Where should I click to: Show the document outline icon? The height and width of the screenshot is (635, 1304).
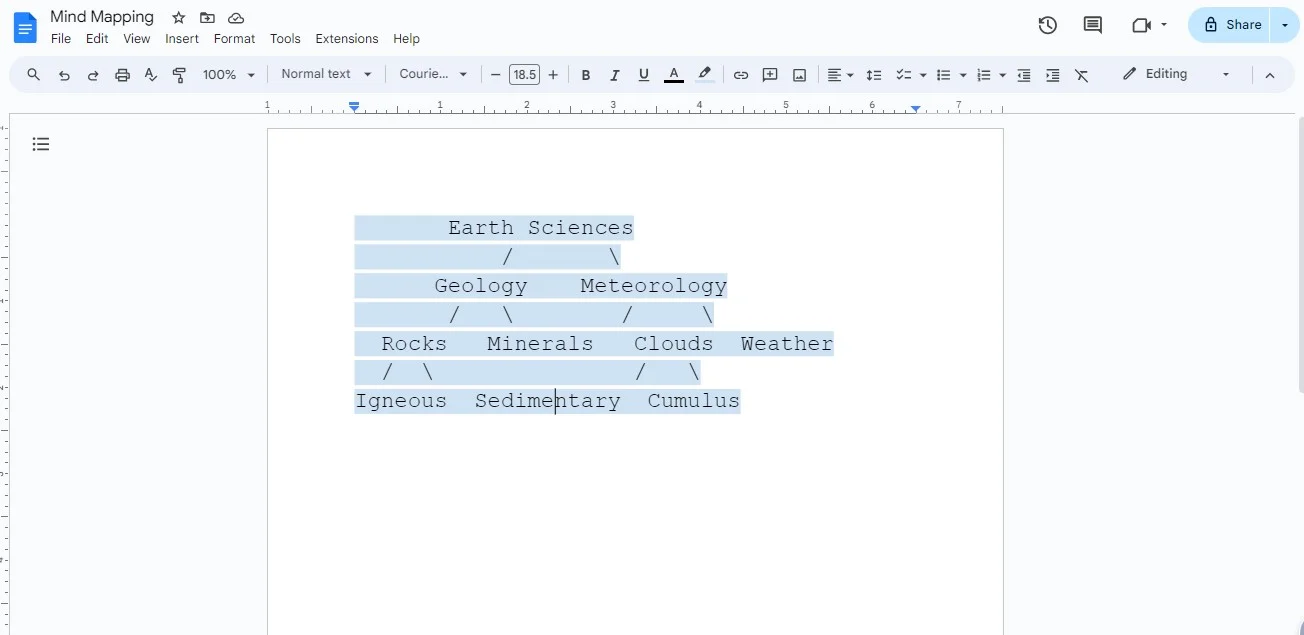tap(41, 144)
